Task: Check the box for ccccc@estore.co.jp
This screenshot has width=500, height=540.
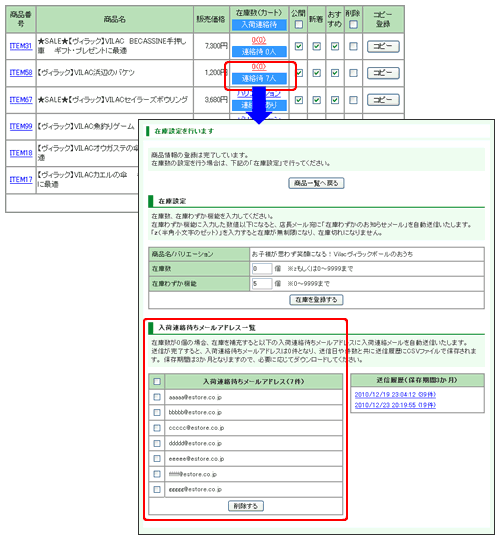Action: point(157,428)
